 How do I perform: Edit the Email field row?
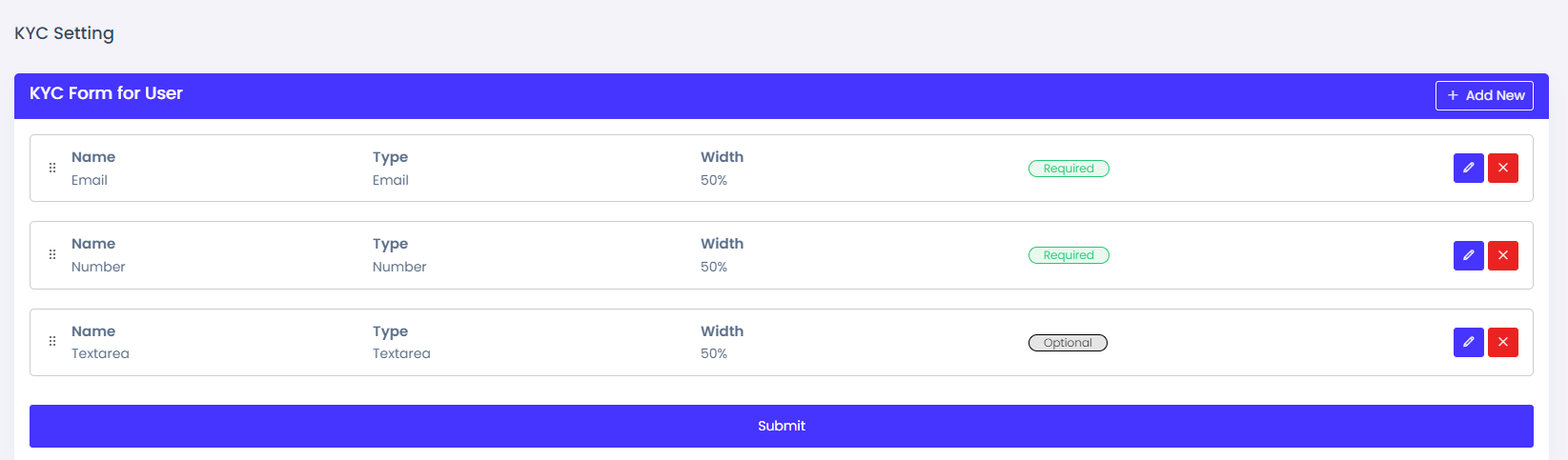[1468, 169]
